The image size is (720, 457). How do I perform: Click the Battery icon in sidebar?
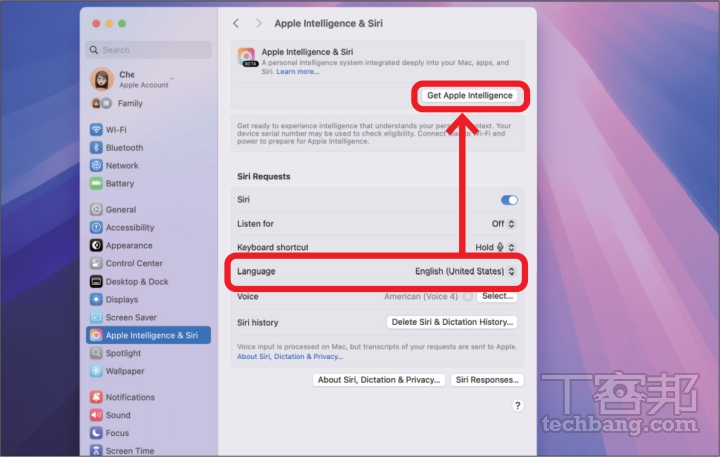point(96,183)
